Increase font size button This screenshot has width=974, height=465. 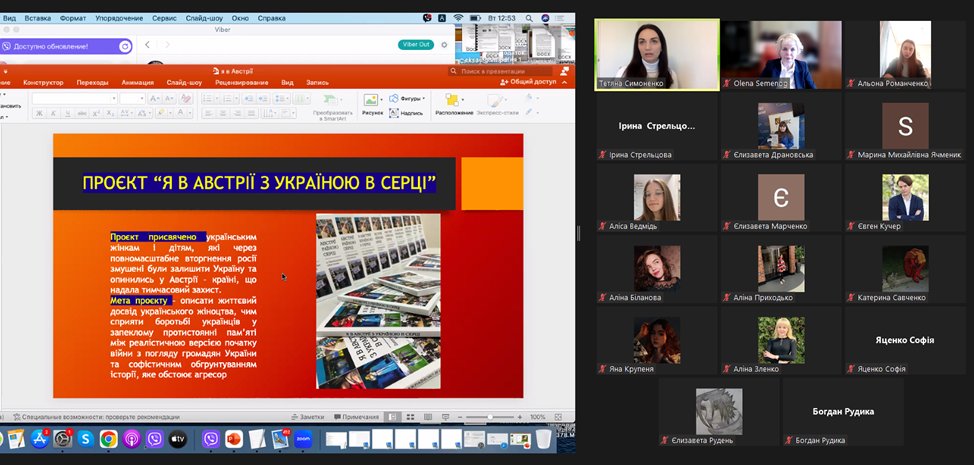tap(155, 99)
